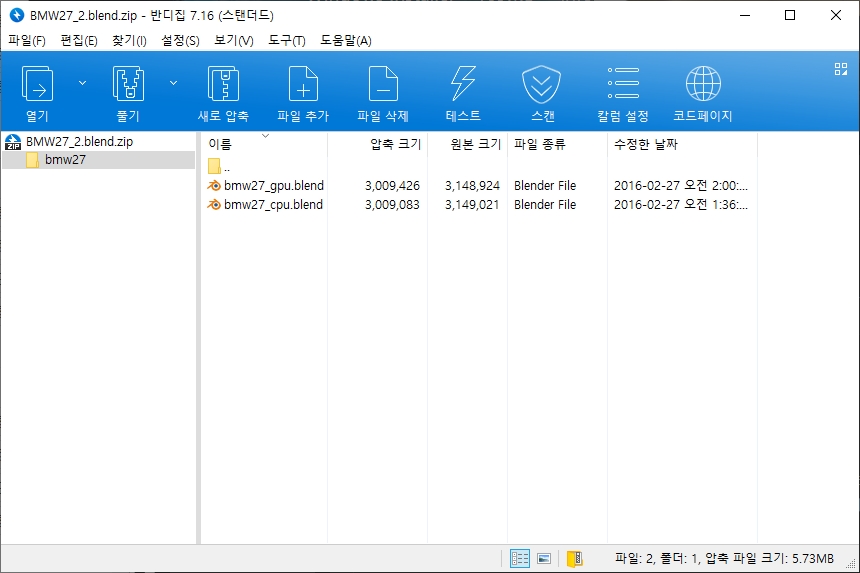This screenshot has height=573, width=860.
Task: Switch to image preview view icon in status bar
Action: point(544,558)
